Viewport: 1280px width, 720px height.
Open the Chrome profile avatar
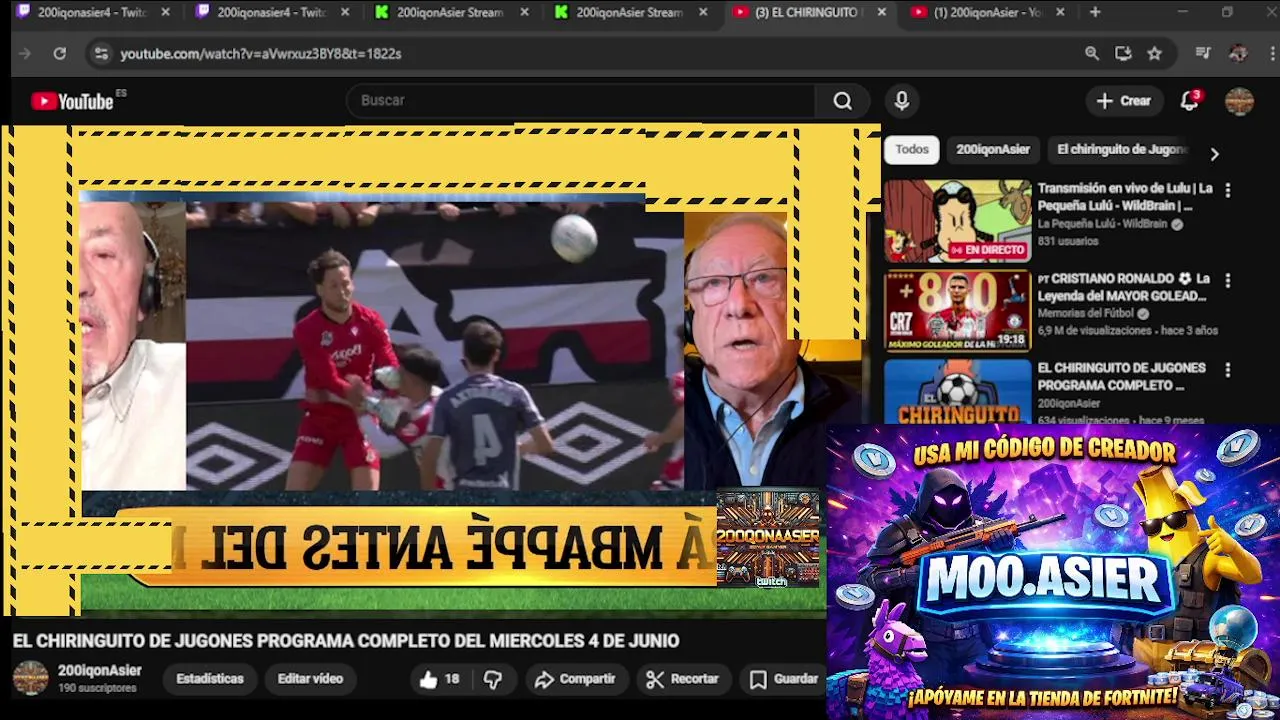tap(1238, 54)
